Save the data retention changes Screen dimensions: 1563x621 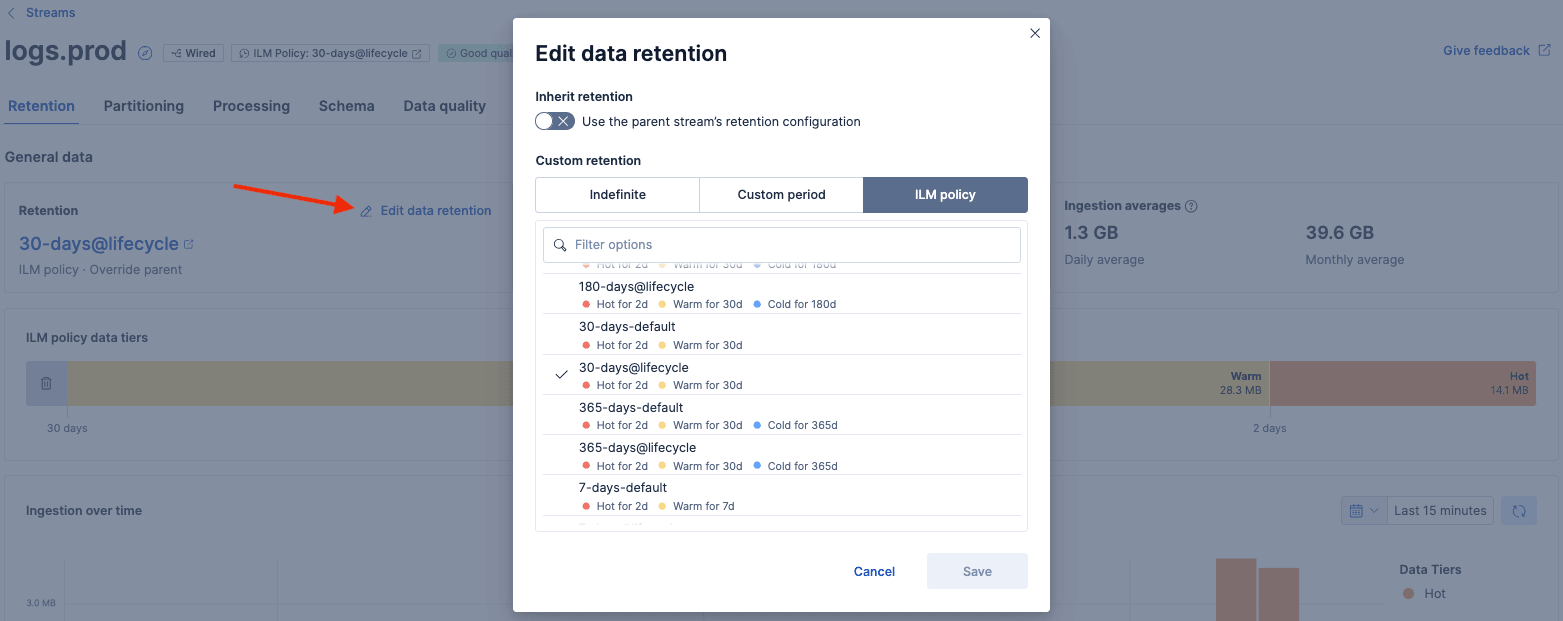pos(976,570)
